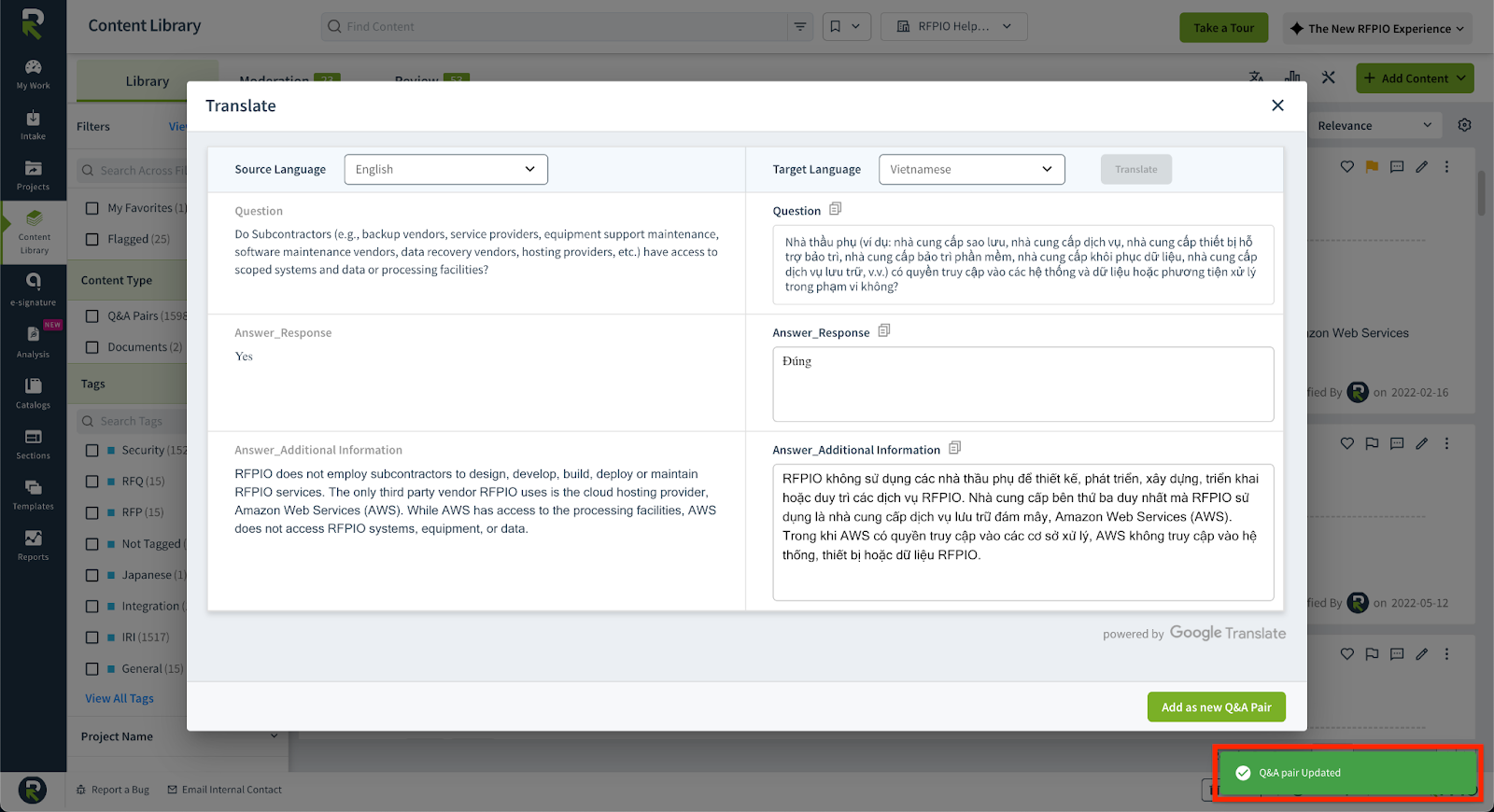Viewport: 1494px width, 812px height.
Task: Open the e-signature module
Action: tap(33, 290)
